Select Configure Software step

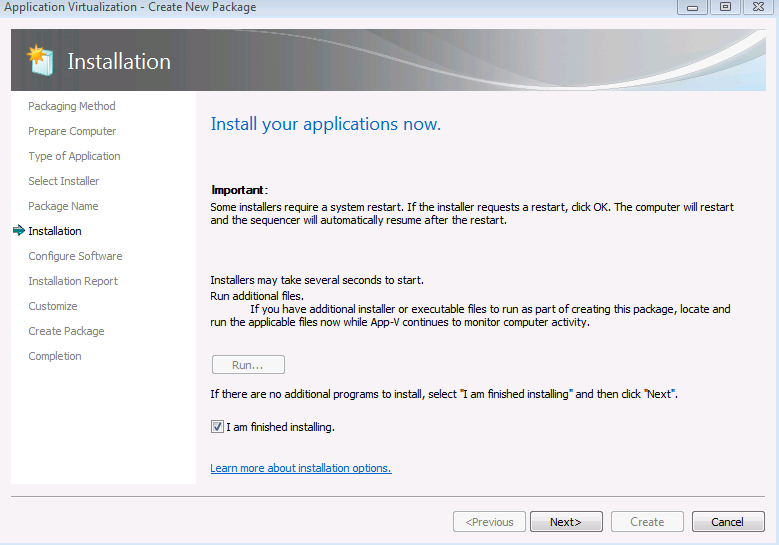[x=75, y=256]
